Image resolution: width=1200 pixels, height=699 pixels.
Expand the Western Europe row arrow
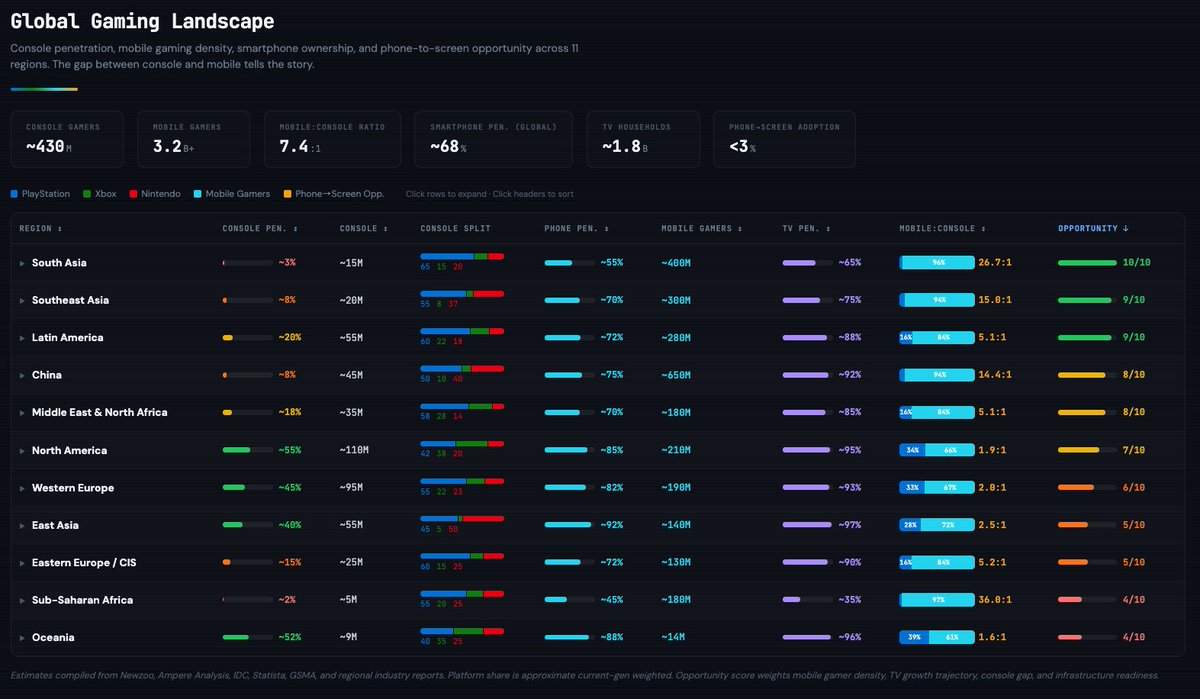coord(23,488)
